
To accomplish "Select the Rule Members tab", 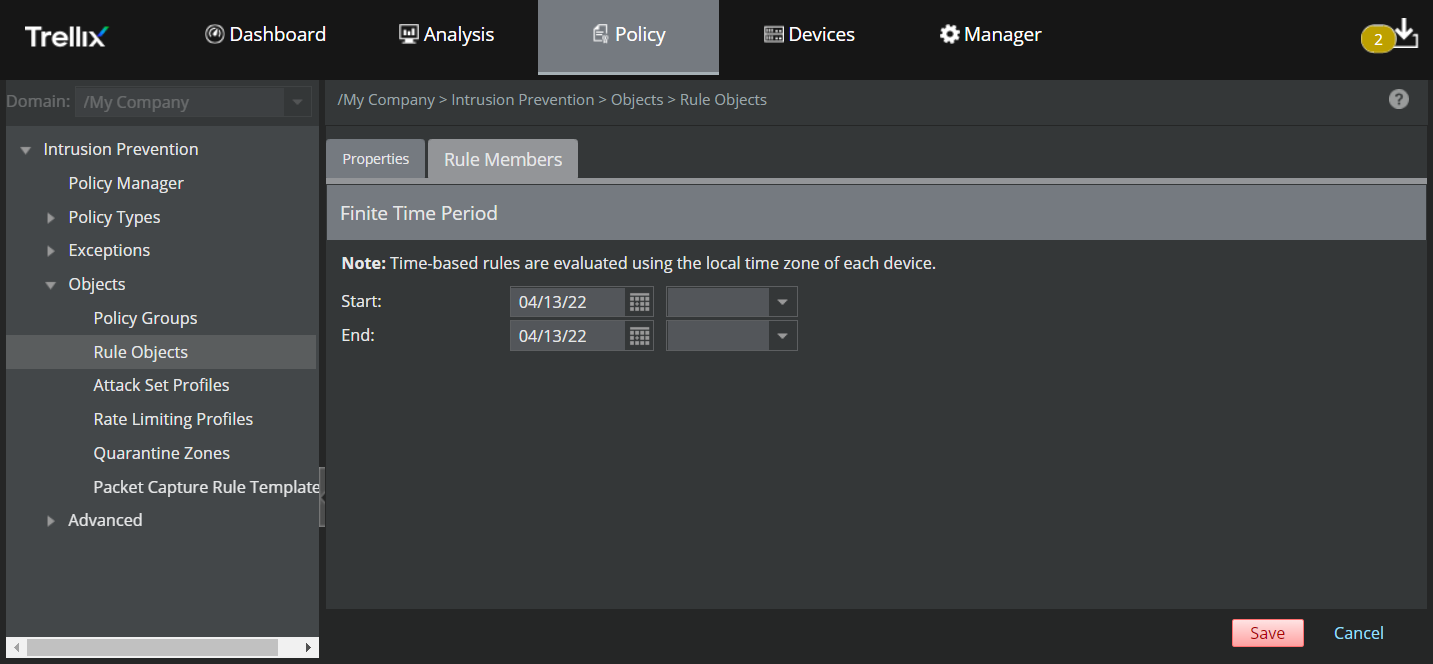I will coord(503,159).
